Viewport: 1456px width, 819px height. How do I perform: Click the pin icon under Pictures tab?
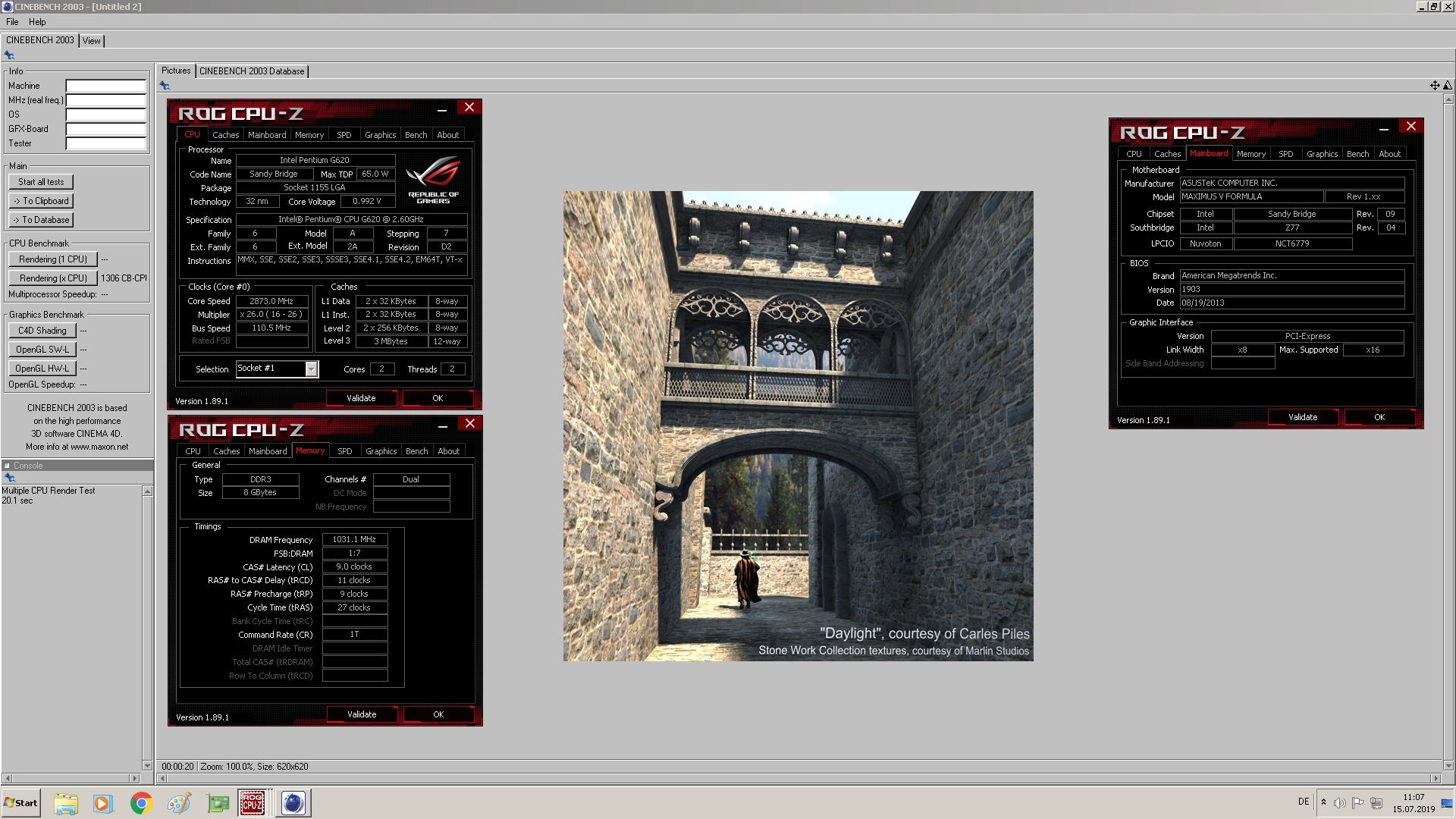point(165,86)
